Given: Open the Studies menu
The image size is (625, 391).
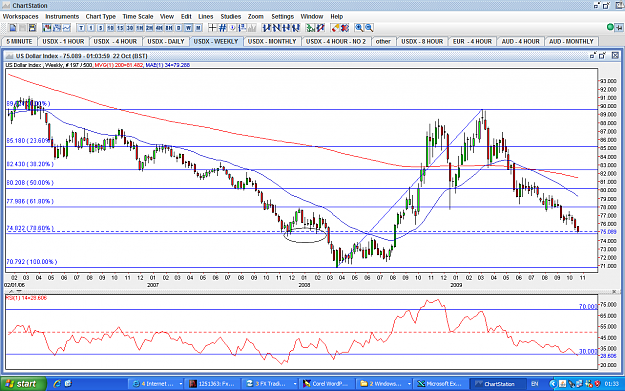Looking at the screenshot, I should [231, 16].
